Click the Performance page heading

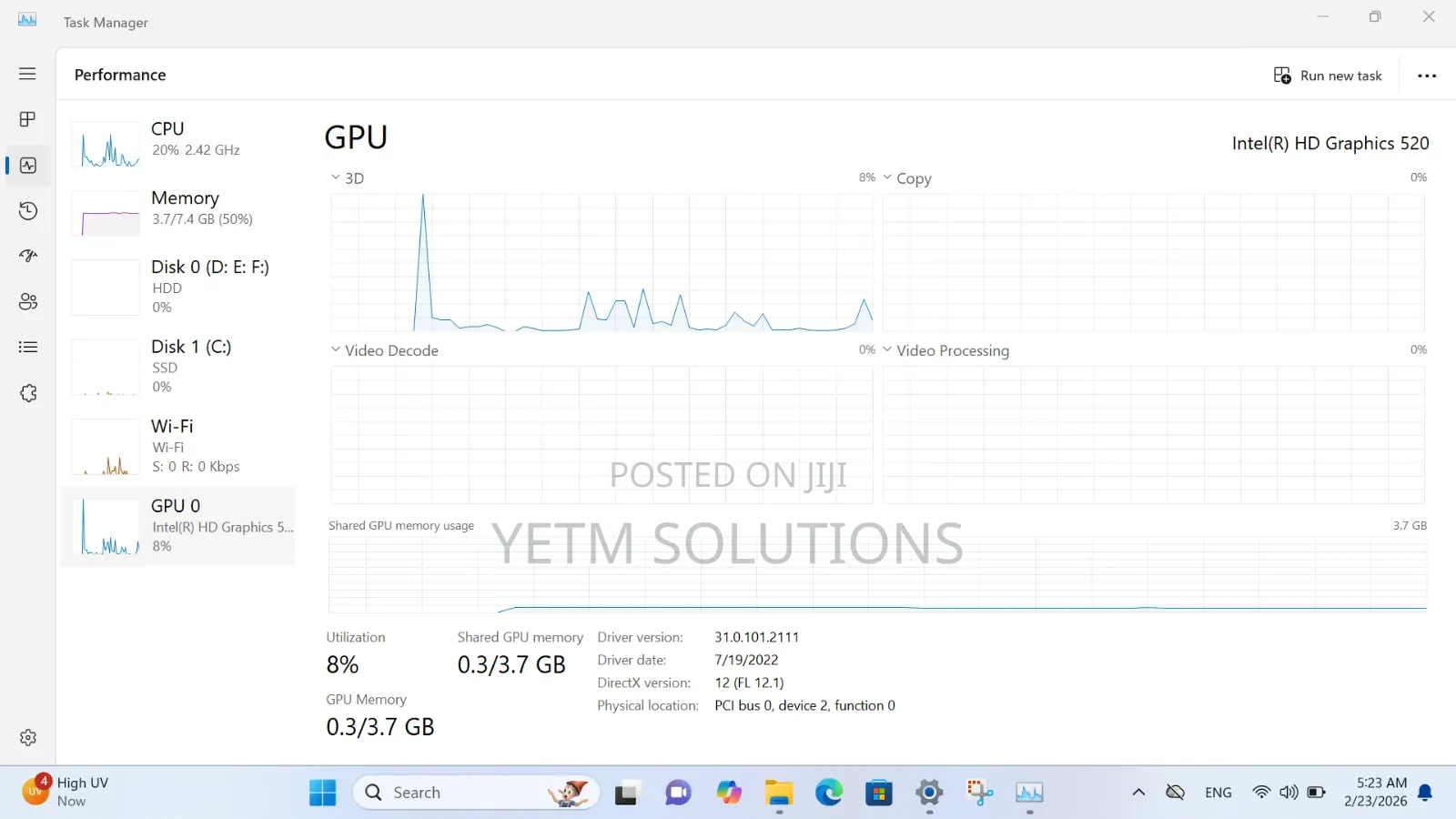(x=120, y=75)
